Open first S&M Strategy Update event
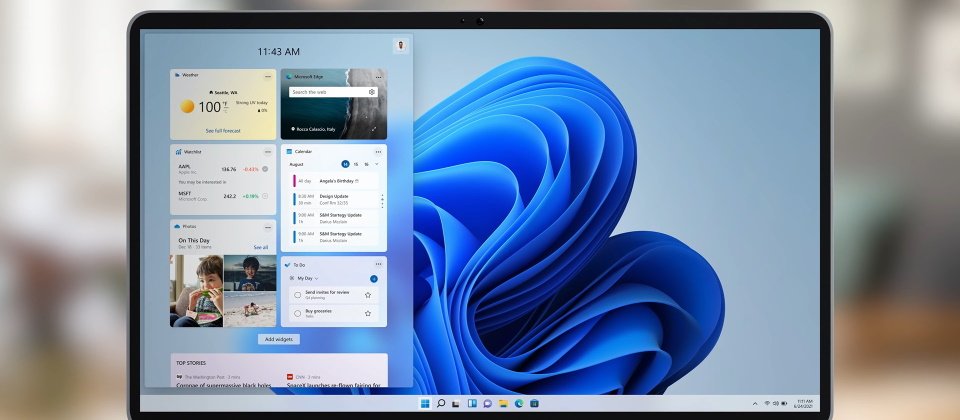This screenshot has height=420, width=960. point(334,218)
